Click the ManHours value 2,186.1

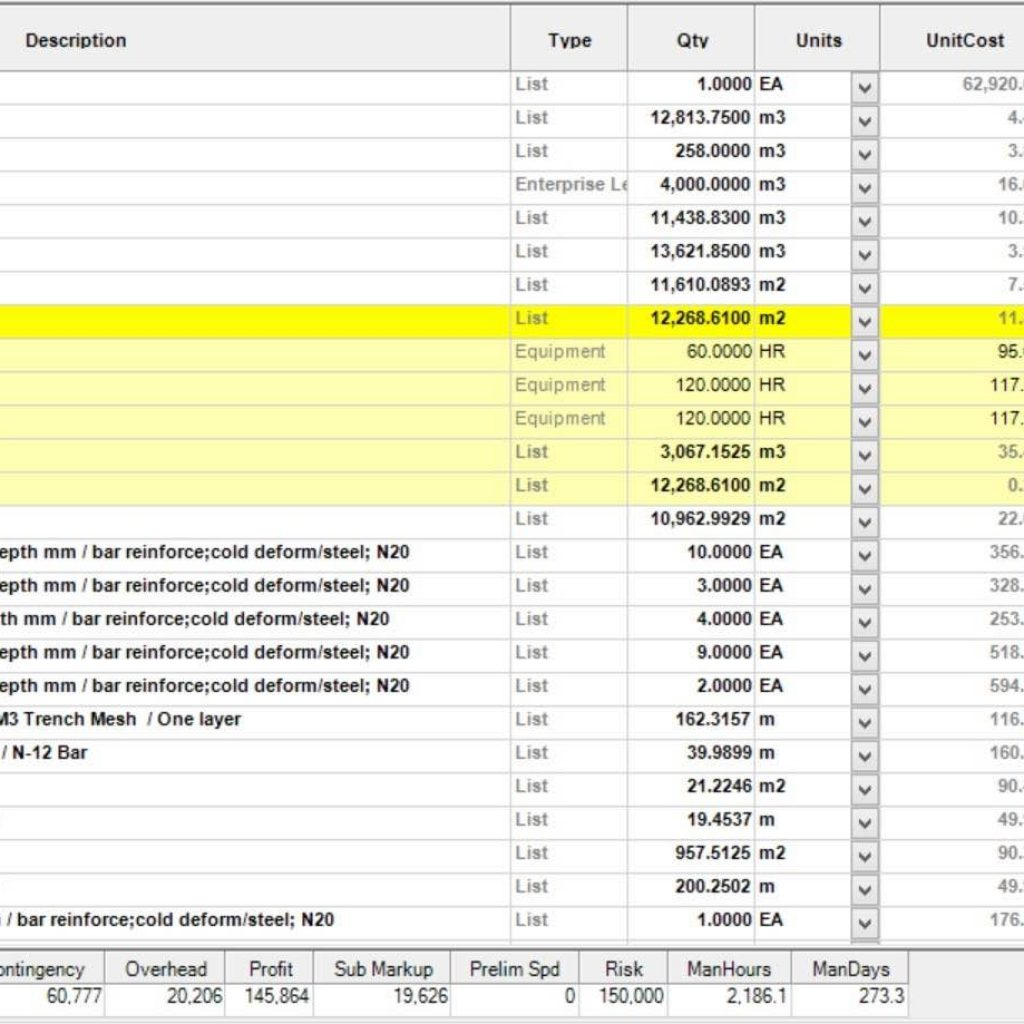point(730,996)
